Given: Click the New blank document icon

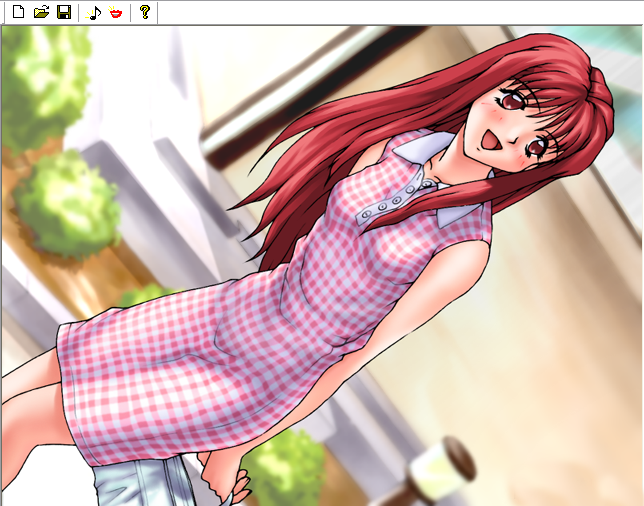Looking at the screenshot, I should 18,13.
